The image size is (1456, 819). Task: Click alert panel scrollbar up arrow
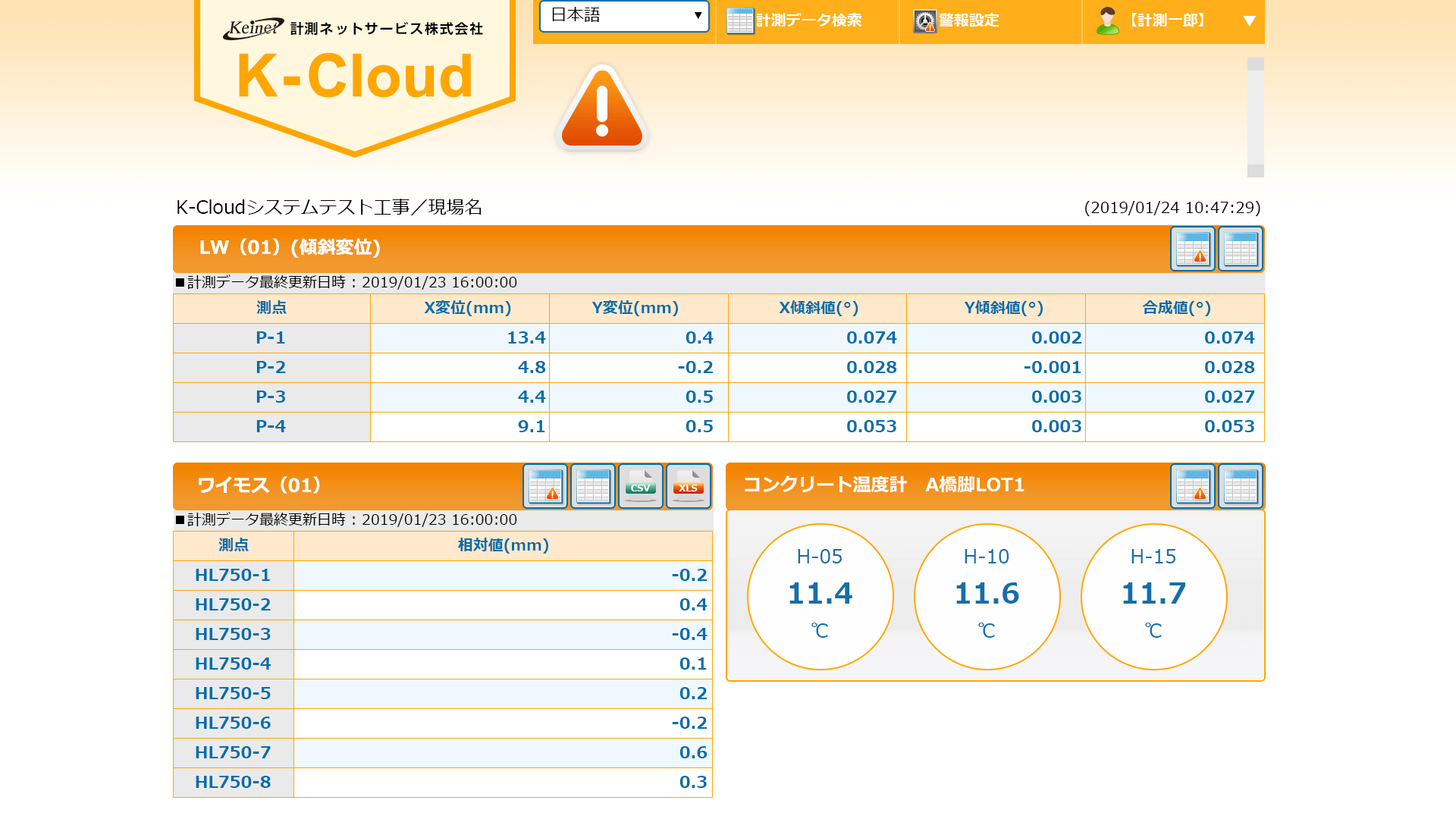click(1256, 64)
